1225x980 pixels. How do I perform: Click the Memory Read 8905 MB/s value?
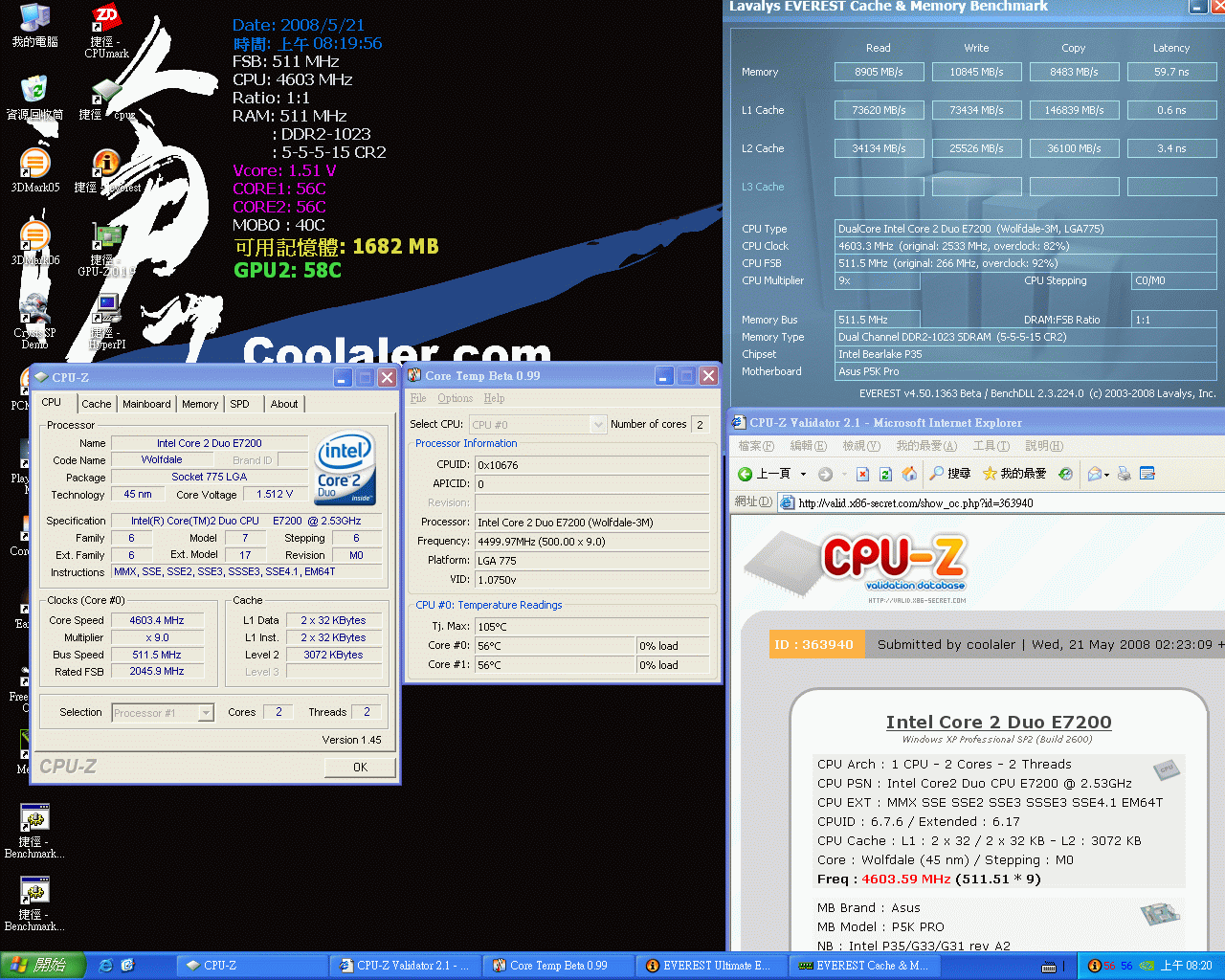879,72
